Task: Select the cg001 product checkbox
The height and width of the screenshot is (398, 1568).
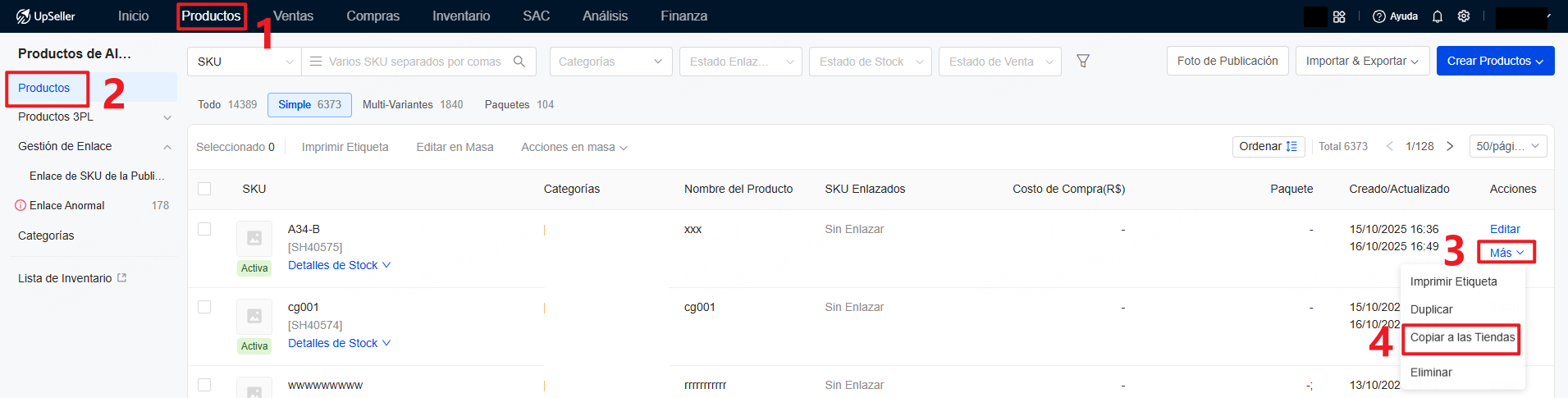Action: click(x=204, y=307)
